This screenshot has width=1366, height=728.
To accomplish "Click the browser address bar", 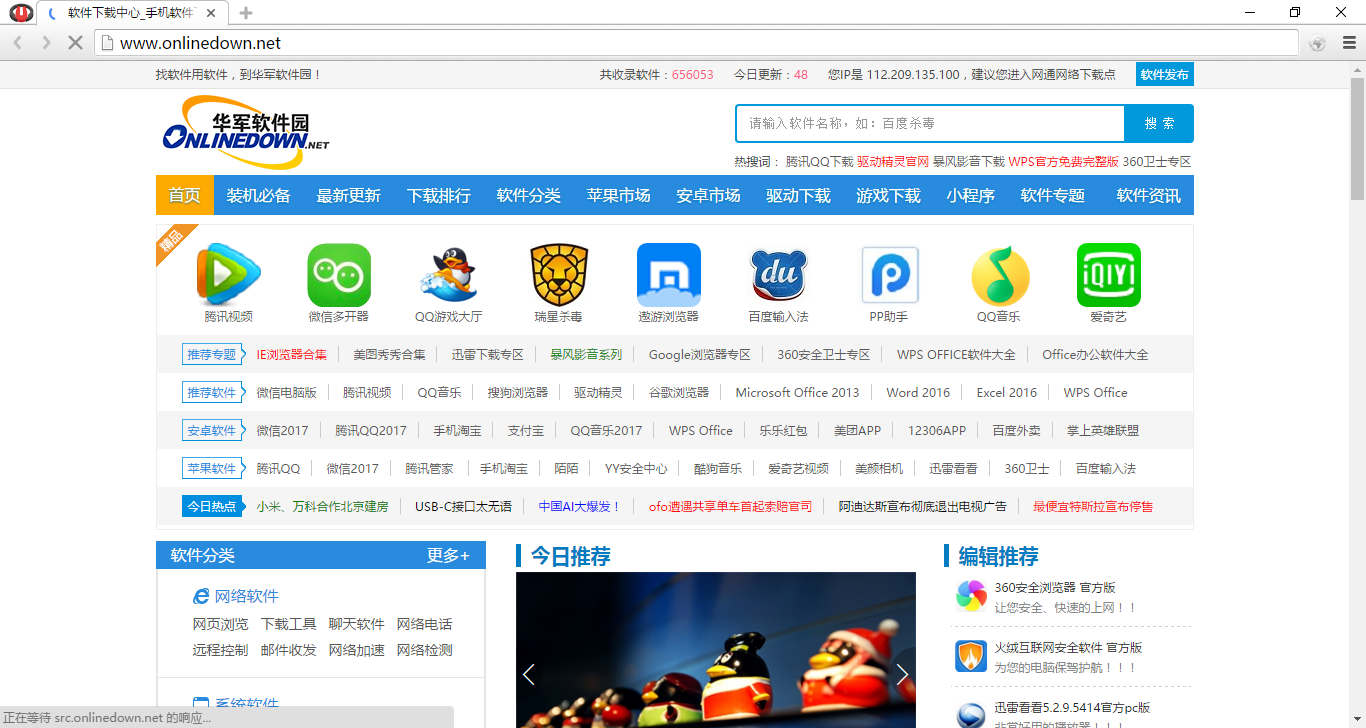I will pyautogui.click(x=696, y=43).
